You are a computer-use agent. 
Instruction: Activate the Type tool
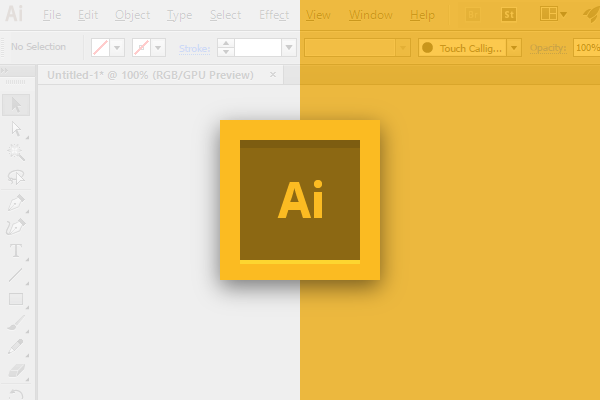pyautogui.click(x=16, y=251)
